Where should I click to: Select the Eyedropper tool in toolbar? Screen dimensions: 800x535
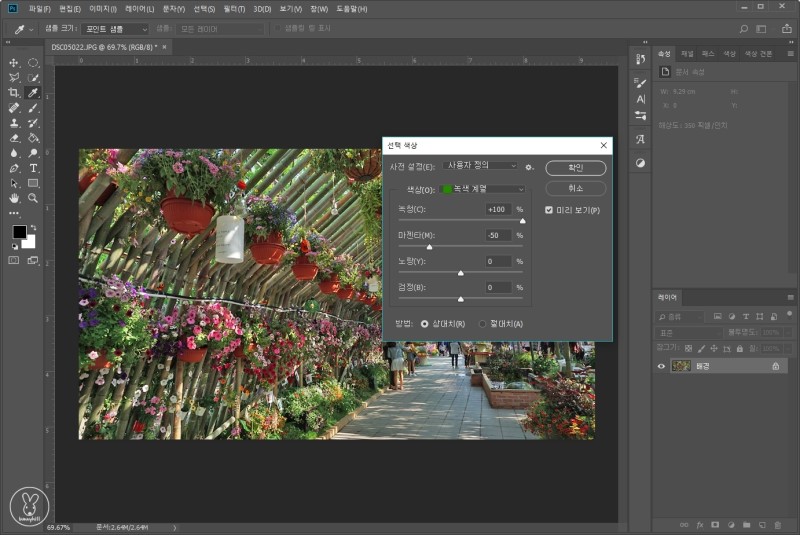33,92
